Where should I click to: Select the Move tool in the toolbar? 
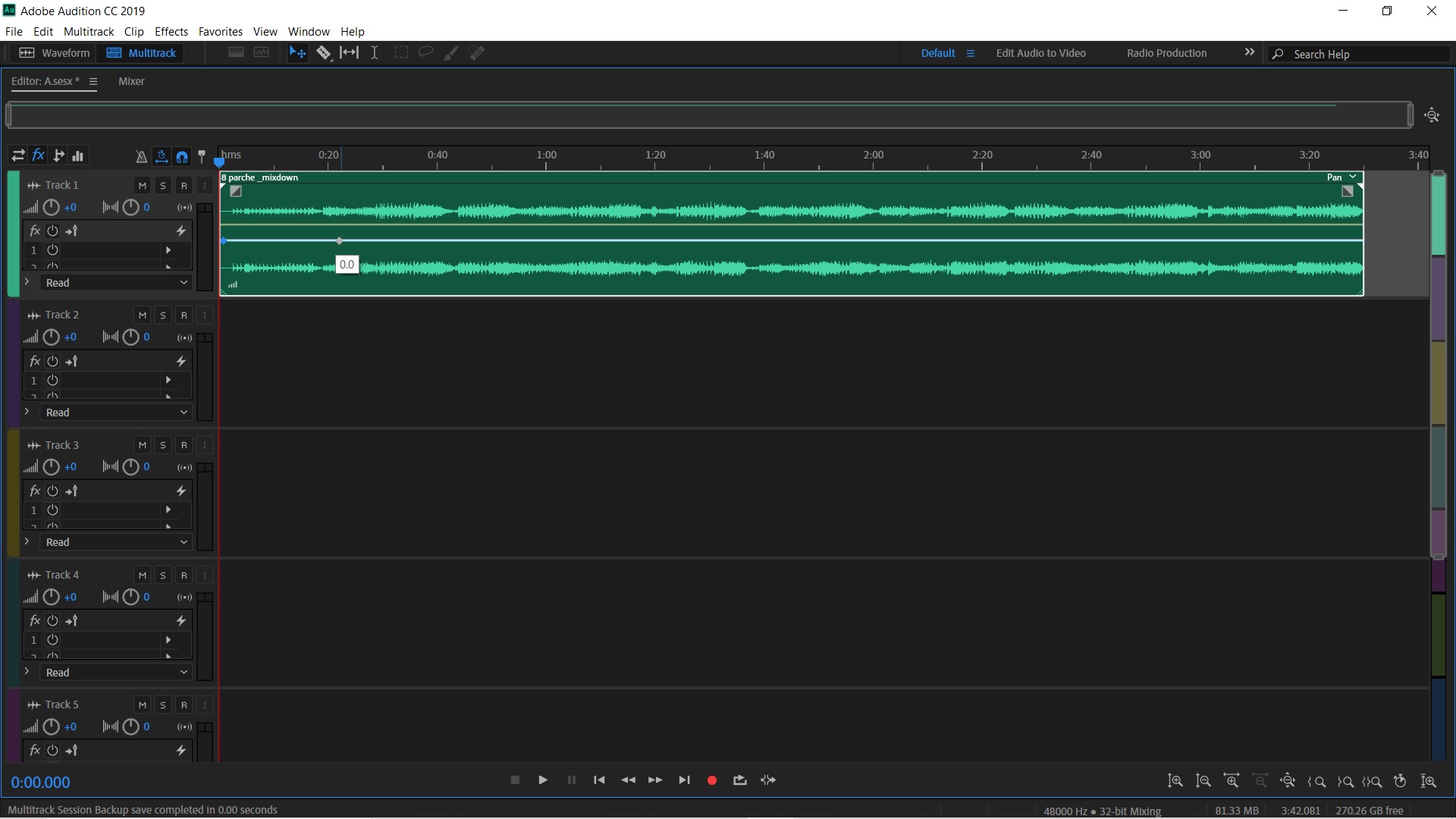297,52
